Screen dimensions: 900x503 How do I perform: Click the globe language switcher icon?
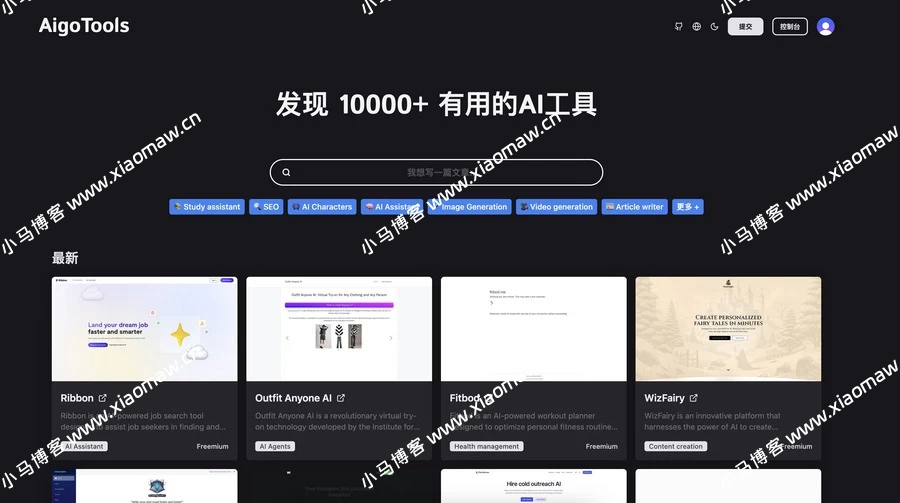coord(697,27)
